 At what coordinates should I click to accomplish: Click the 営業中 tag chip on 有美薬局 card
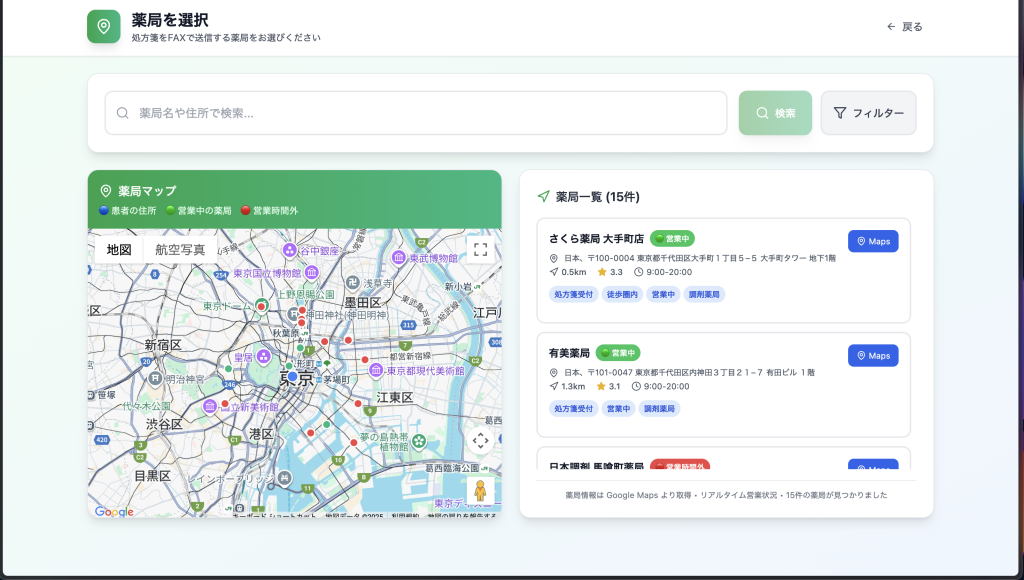point(618,409)
